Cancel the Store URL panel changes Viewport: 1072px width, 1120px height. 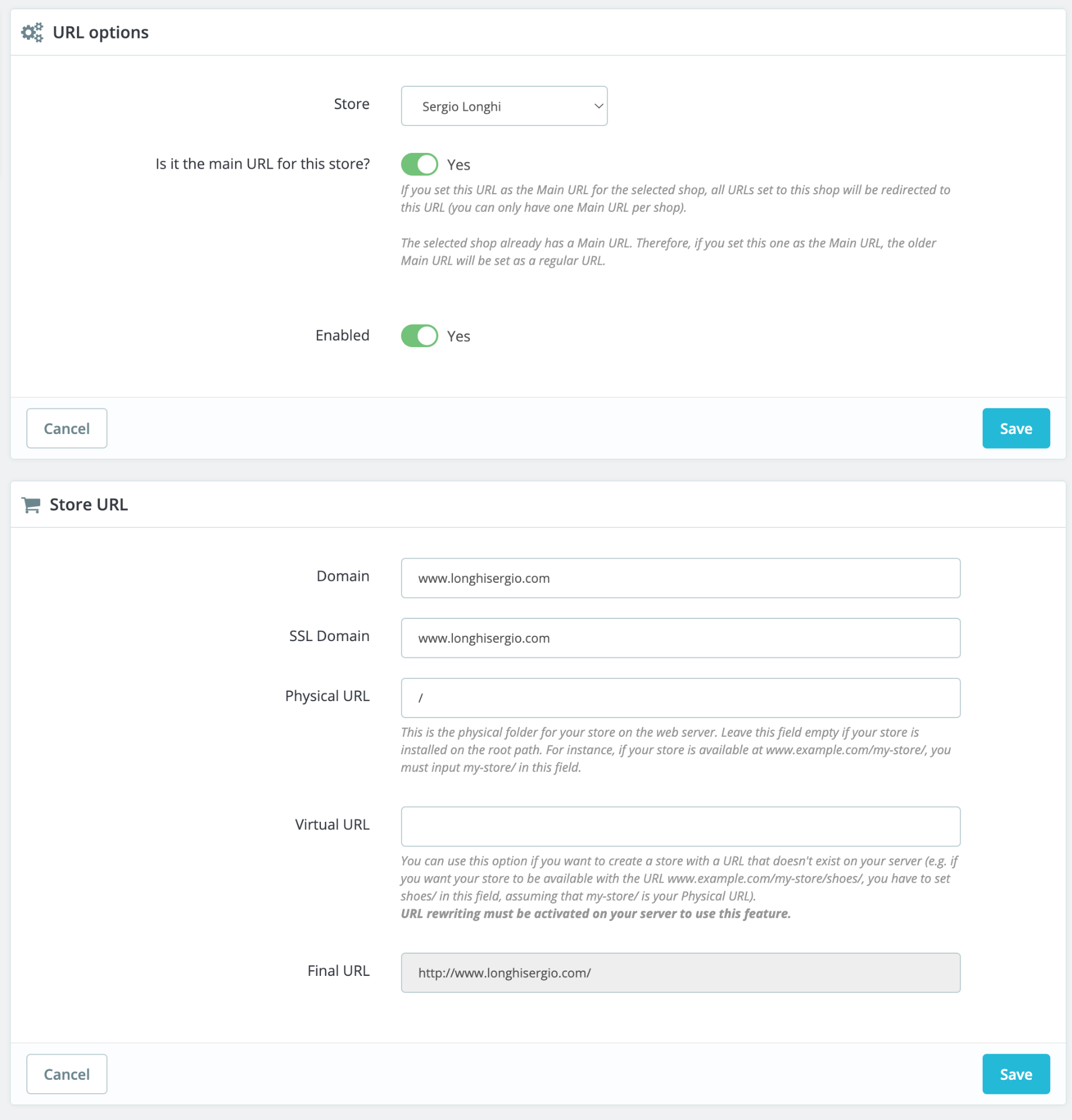point(67,1074)
